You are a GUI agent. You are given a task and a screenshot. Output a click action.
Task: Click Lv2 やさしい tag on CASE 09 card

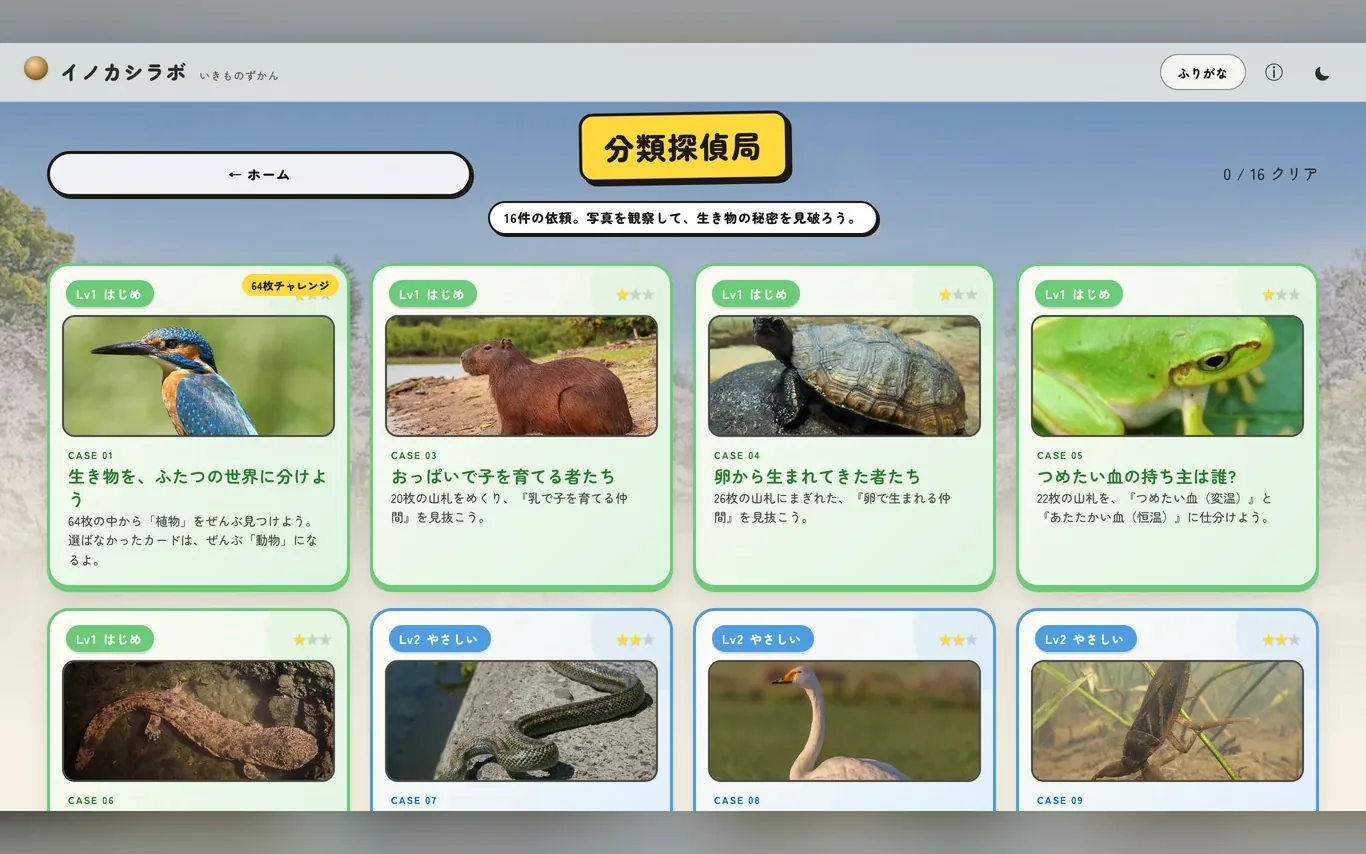(x=1085, y=639)
